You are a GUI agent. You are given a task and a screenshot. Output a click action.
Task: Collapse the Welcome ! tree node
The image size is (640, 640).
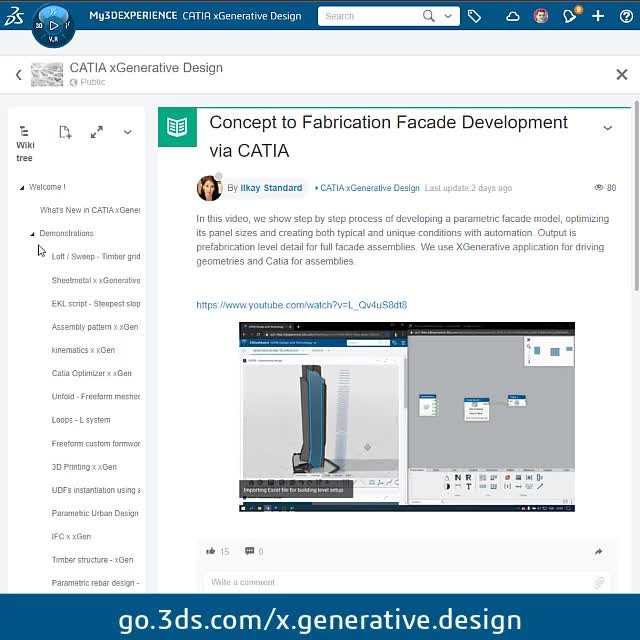(x=22, y=188)
